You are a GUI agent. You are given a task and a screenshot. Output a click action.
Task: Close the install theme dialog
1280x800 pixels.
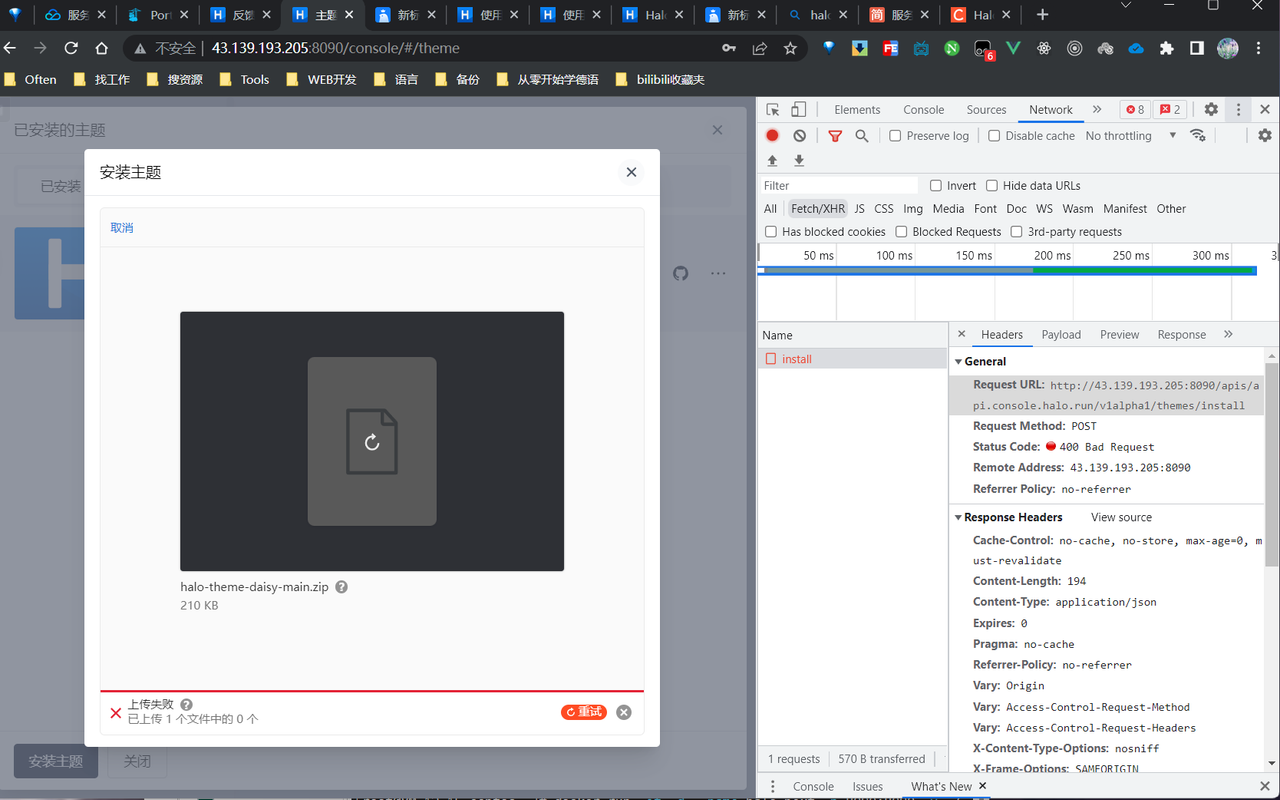pos(631,172)
